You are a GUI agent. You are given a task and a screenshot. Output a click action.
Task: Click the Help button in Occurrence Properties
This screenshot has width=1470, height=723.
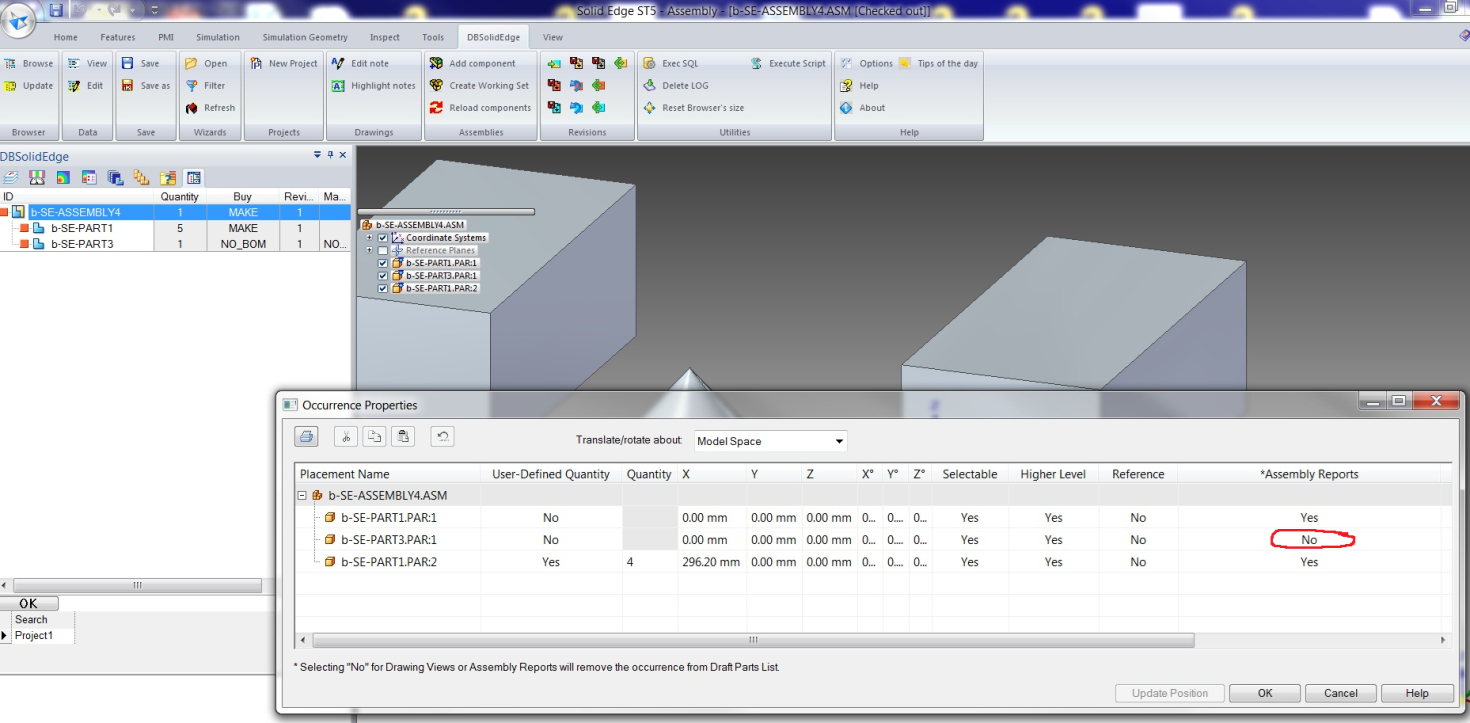(x=1417, y=693)
